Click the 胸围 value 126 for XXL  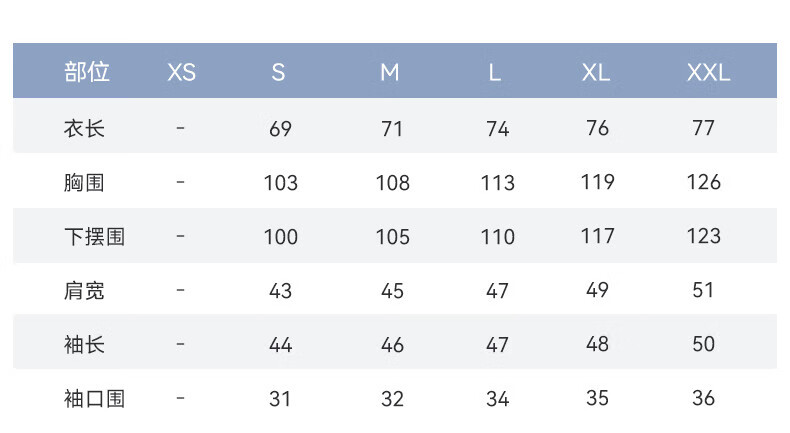(x=704, y=182)
